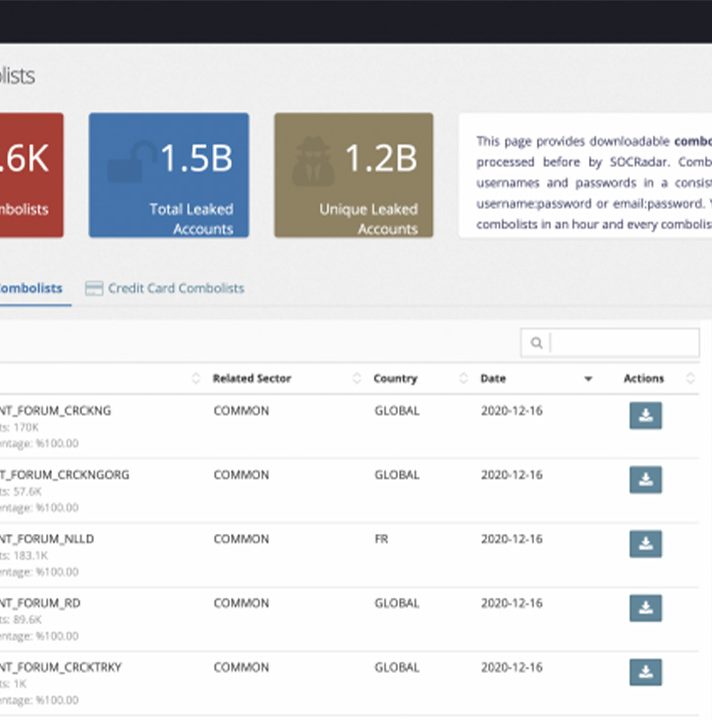Download the T_FORUM_CRCKNGORG combolist

point(645,480)
